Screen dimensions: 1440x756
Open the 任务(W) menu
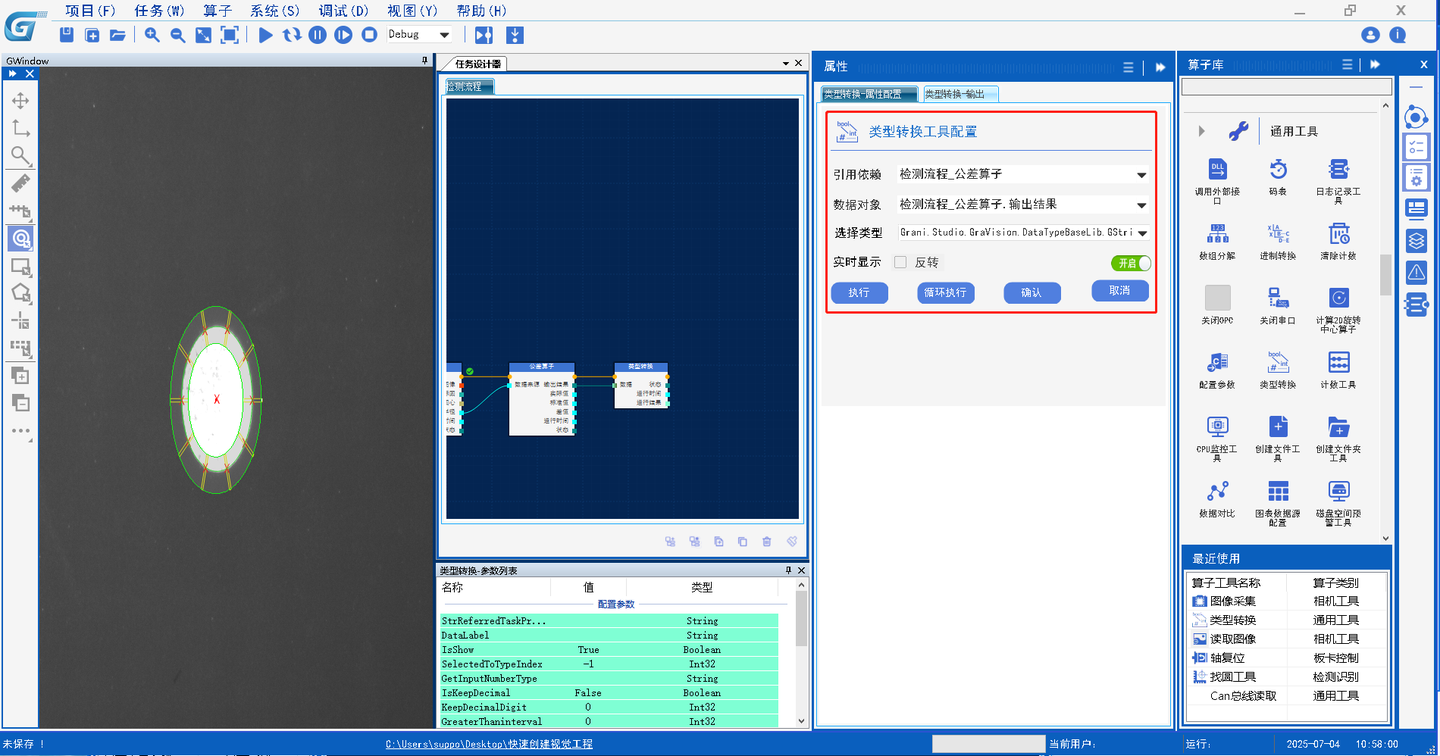(x=159, y=11)
